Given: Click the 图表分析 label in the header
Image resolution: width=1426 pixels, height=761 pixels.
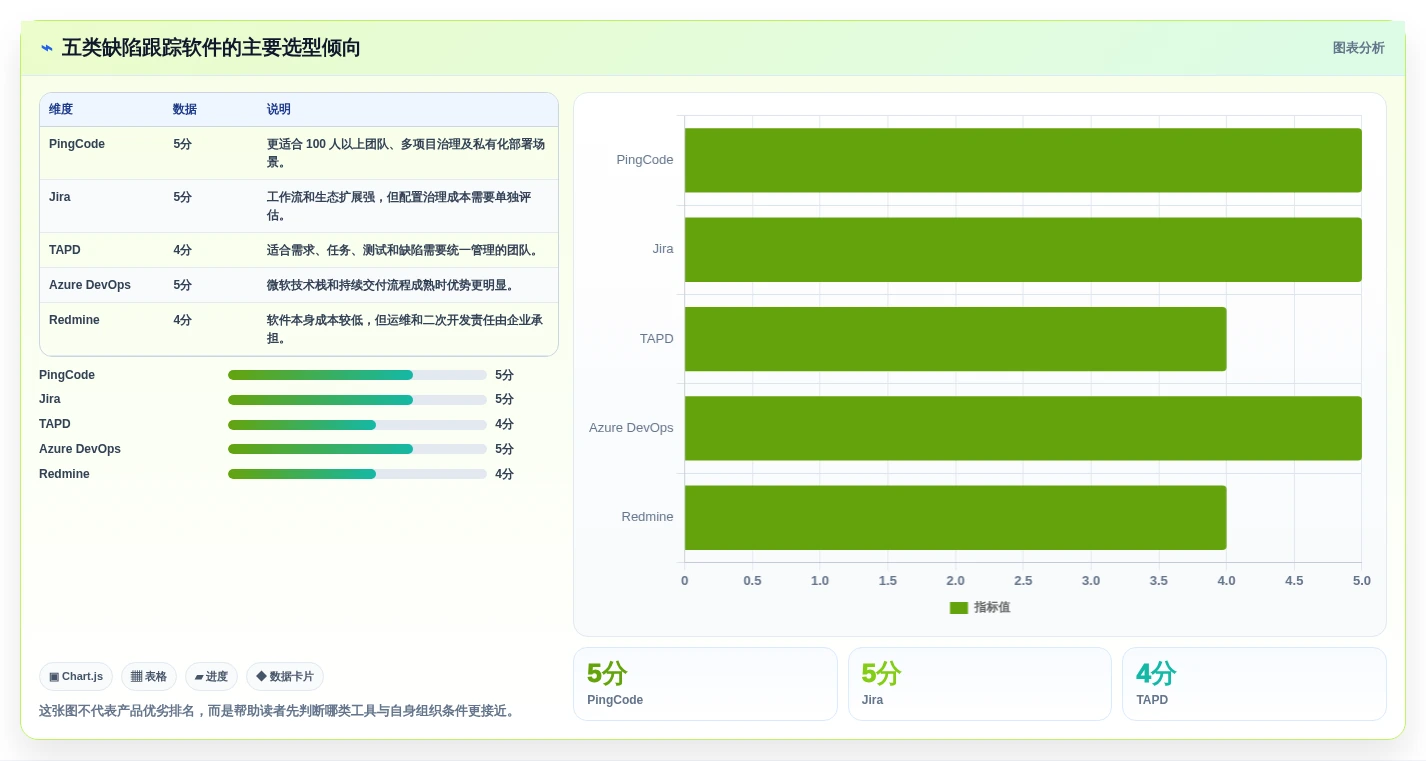Looking at the screenshot, I should coord(1358,48).
